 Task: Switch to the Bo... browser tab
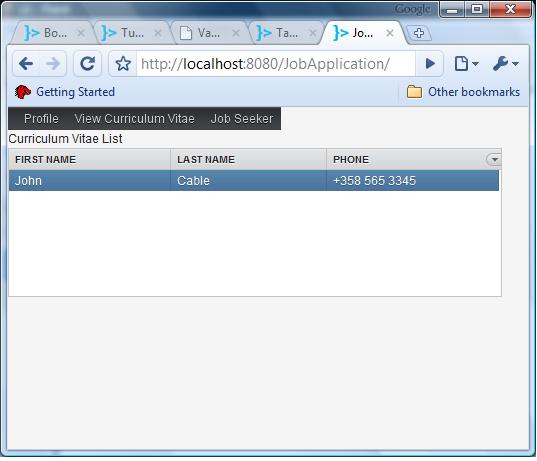[51, 33]
